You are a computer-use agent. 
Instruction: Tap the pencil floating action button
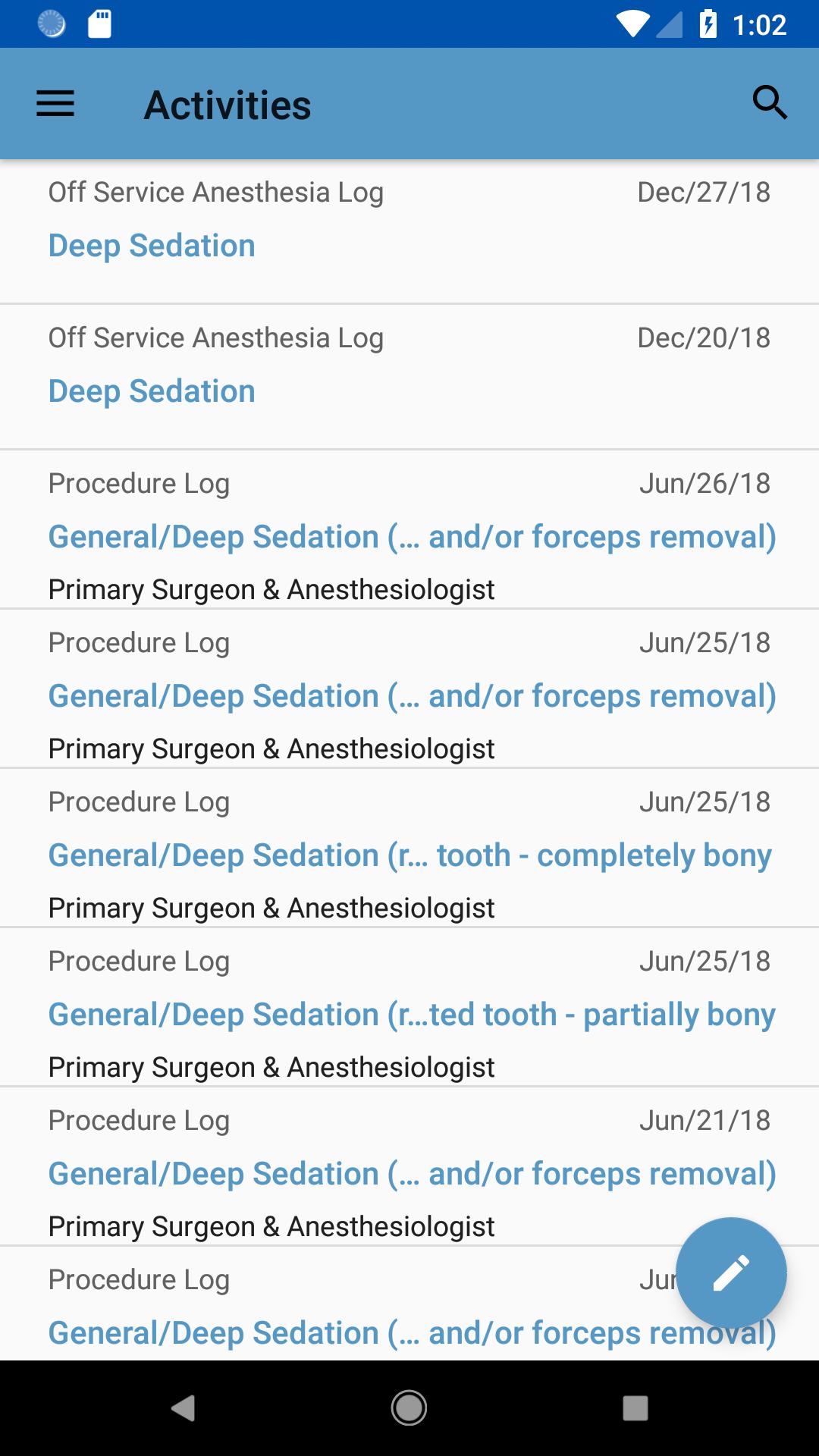pos(731,1272)
